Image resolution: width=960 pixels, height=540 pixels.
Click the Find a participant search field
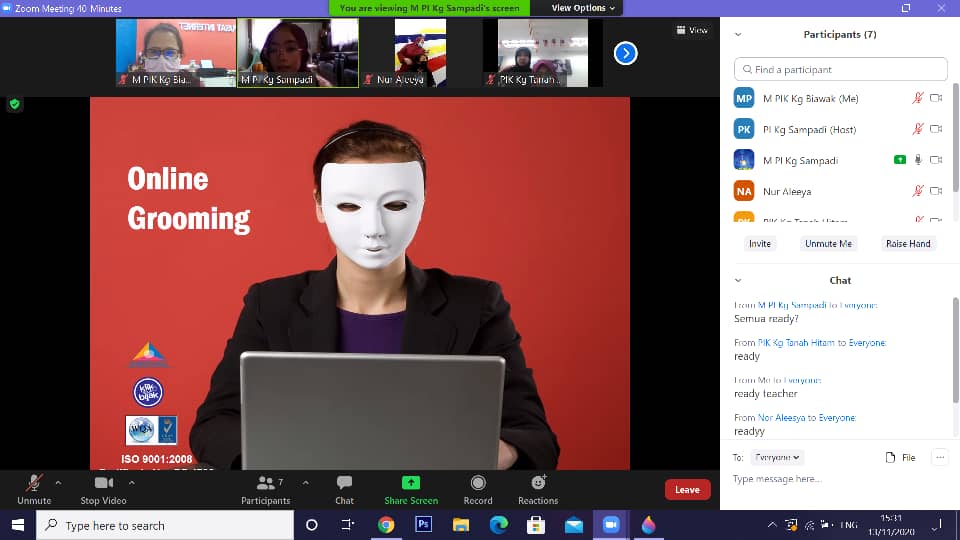(840, 70)
